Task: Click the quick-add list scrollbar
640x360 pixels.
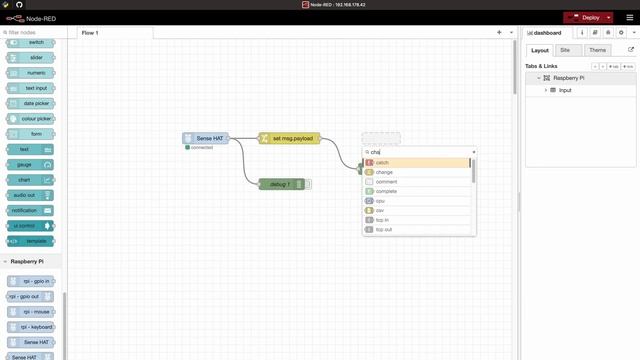Action: point(473,171)
